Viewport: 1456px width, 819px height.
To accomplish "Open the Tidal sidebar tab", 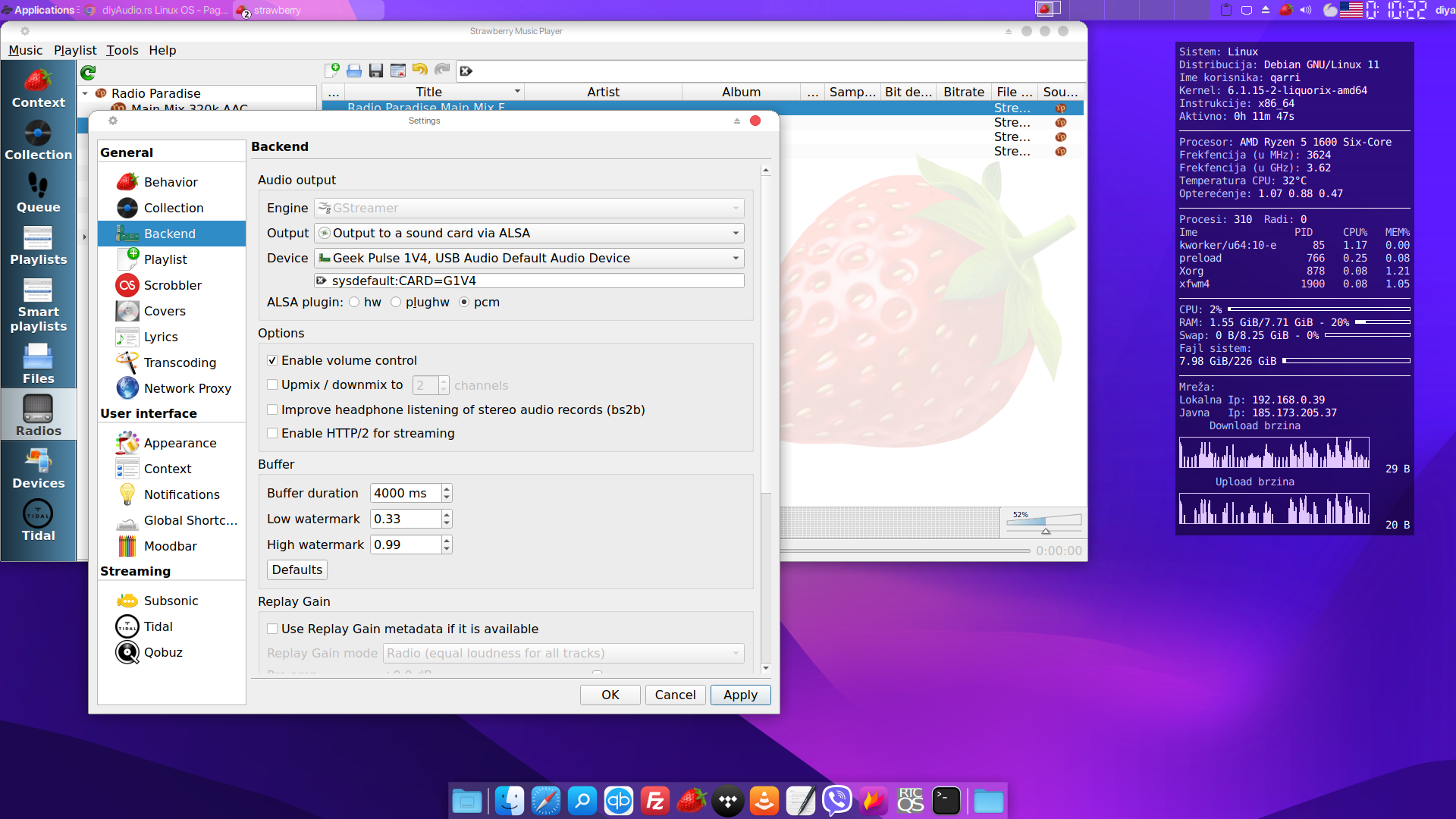I will tap(38, 520).
